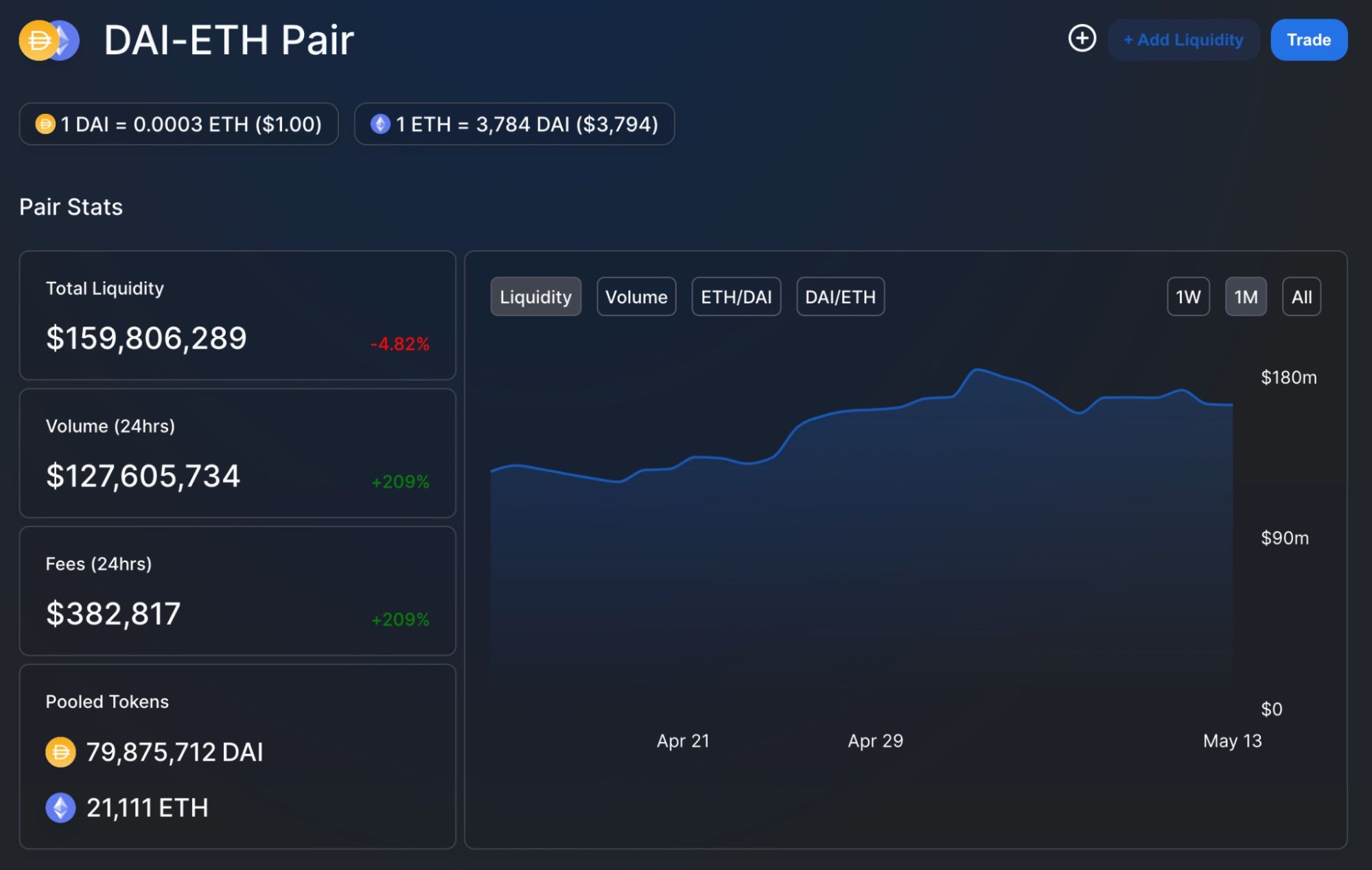
Task: Select the 1M time range
Action: pos(1246,297)
